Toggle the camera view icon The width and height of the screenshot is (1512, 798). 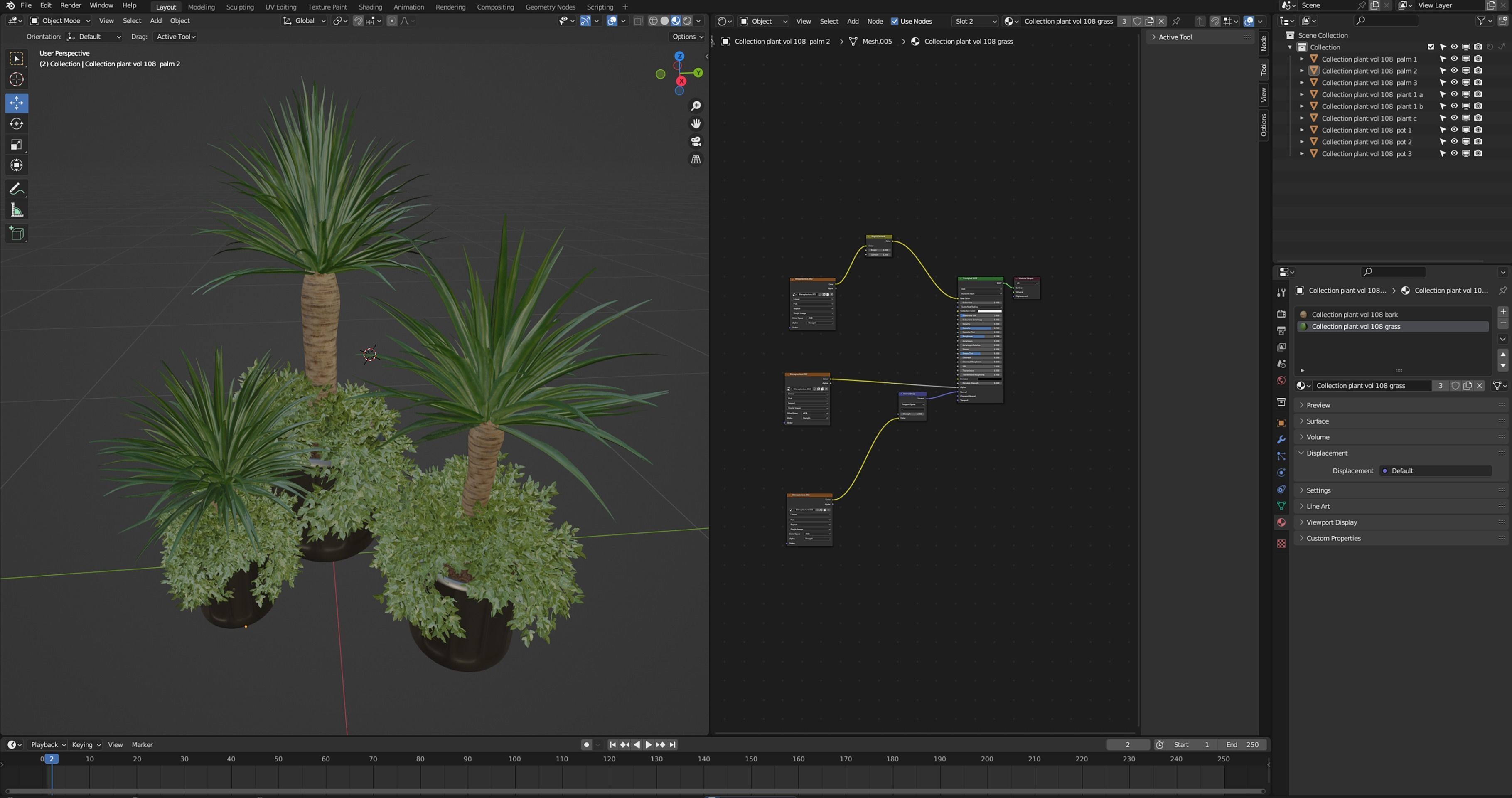[x=696, y=141]
